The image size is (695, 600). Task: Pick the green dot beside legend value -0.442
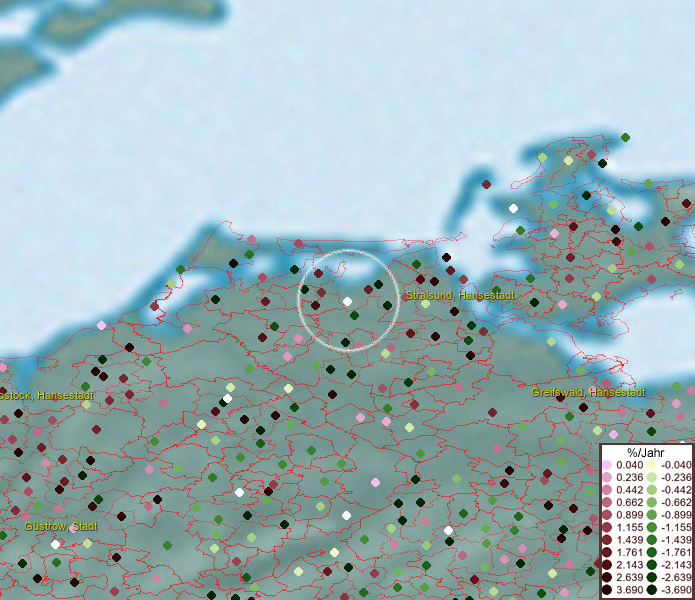652,490
